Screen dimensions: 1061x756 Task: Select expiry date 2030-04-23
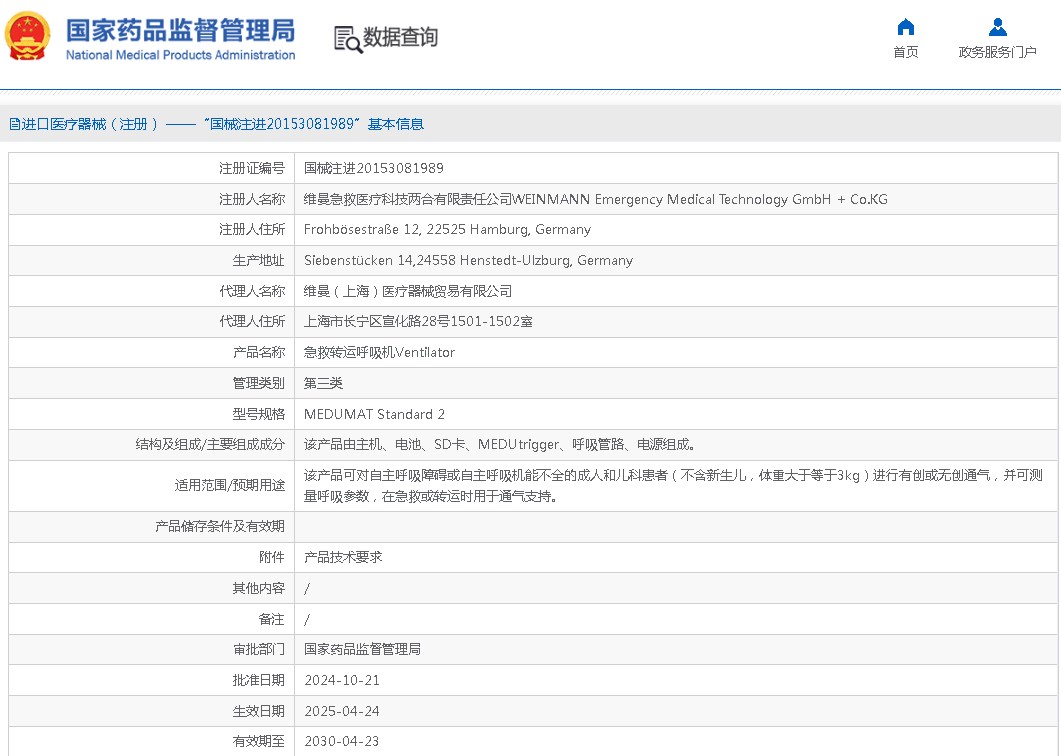coord(342,741)
